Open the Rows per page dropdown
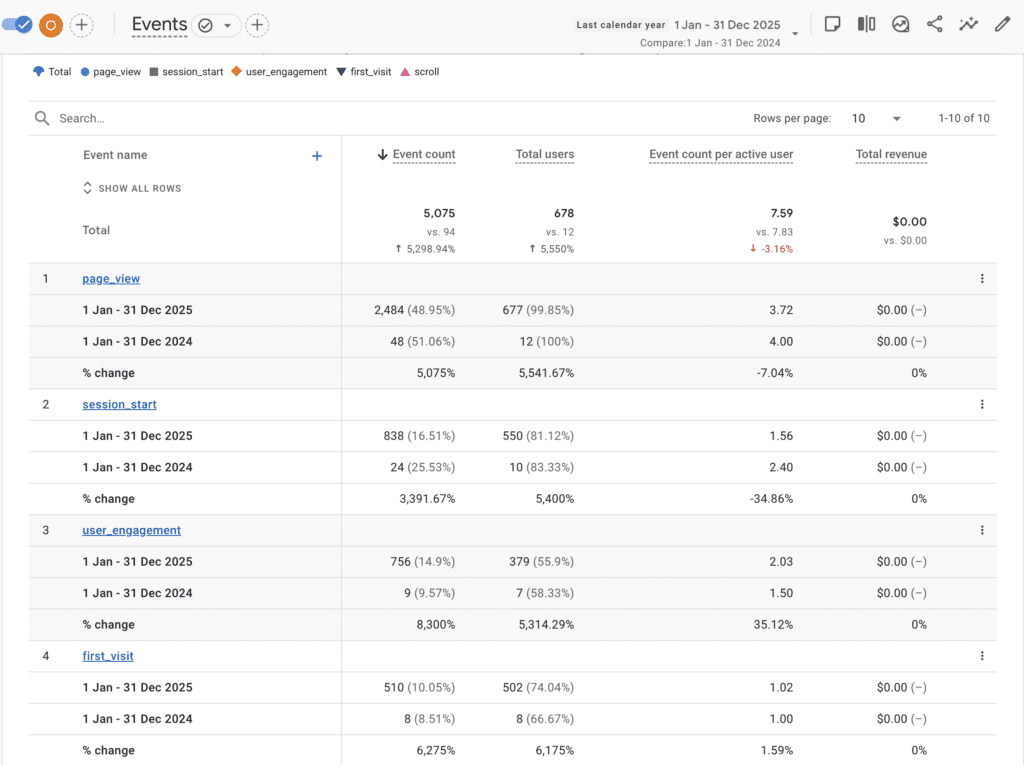The image size is (1024, 765). [876, 118]
